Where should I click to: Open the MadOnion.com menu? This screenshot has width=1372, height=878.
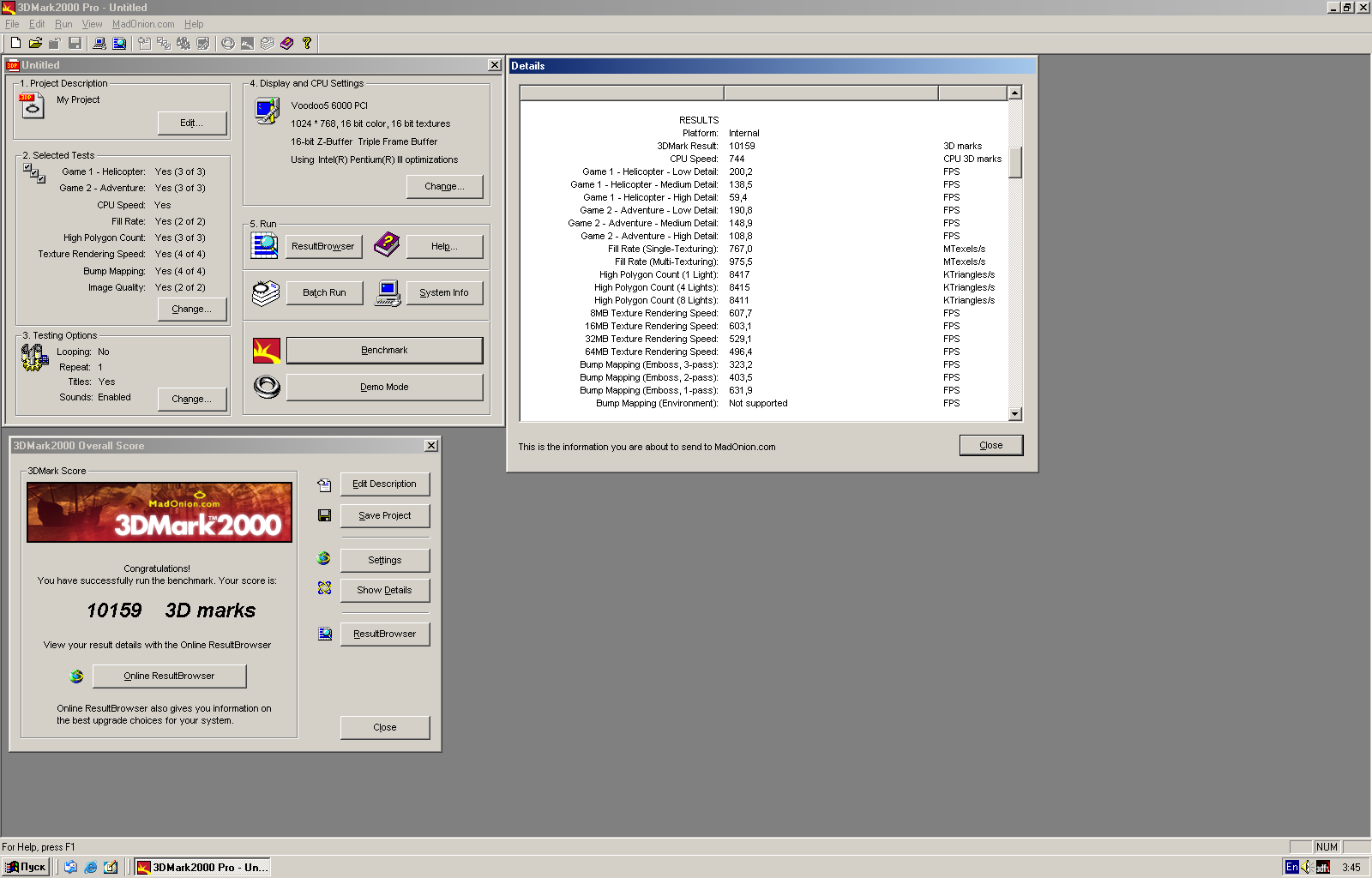[x=143, y=24]
